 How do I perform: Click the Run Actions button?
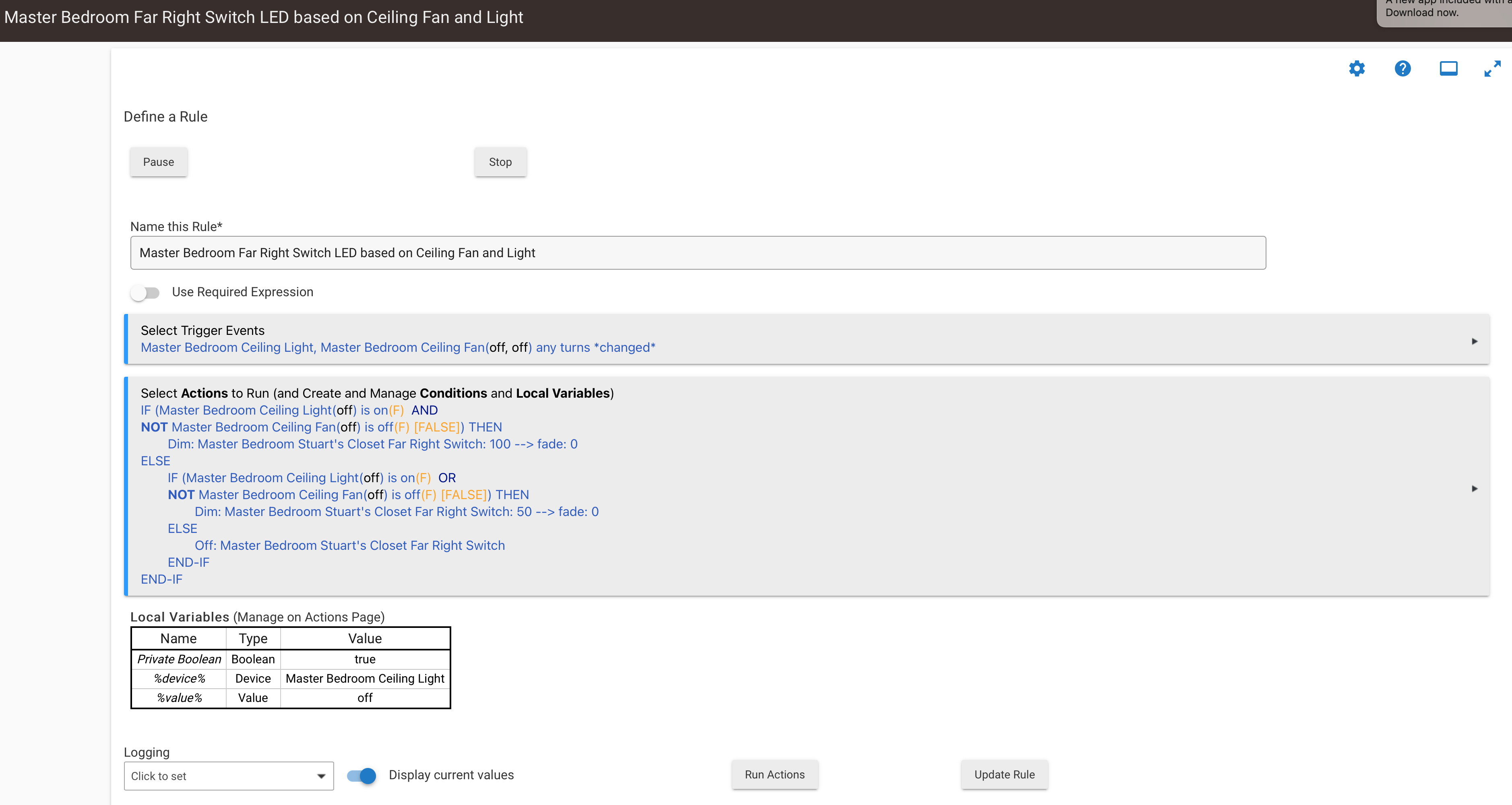(x=774, y=774)
